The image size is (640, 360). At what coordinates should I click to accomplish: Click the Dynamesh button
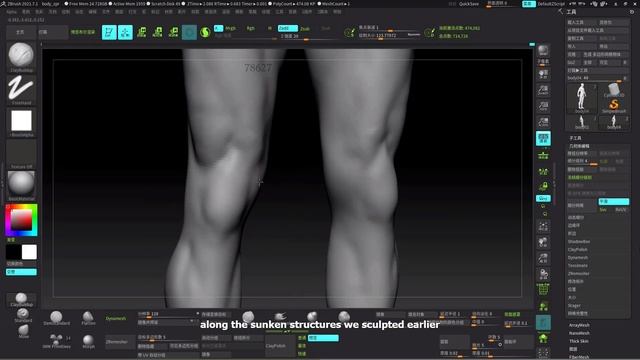tap(116, 318)
